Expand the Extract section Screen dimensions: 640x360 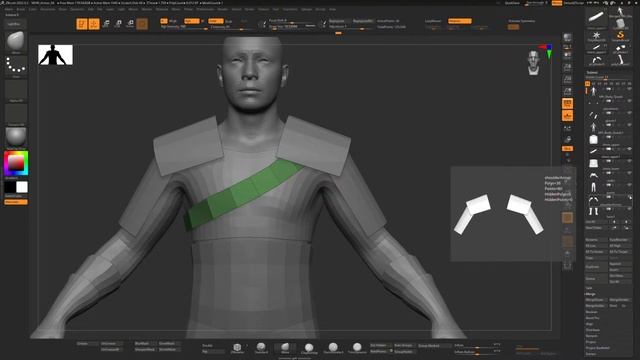click(591, 354)
